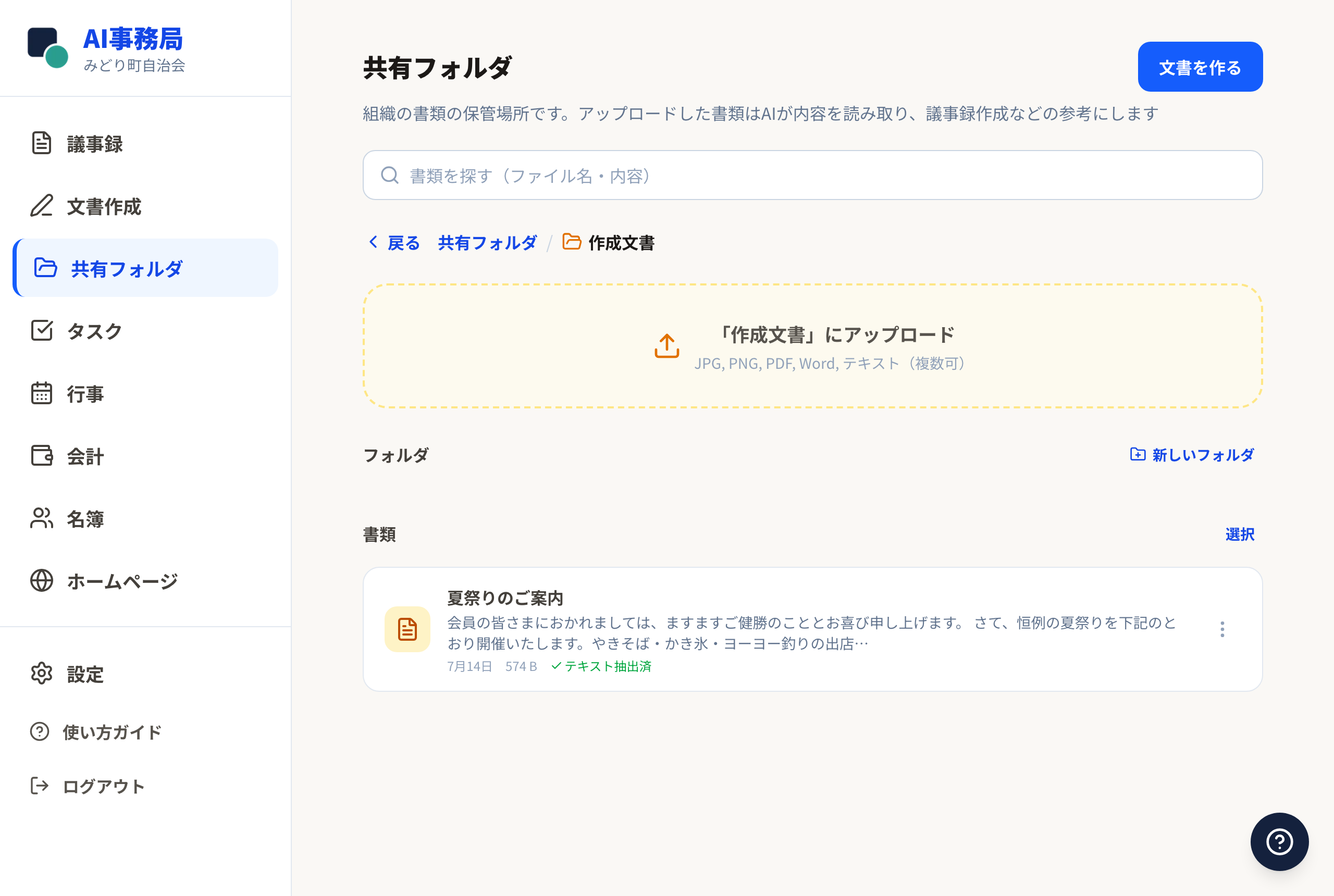The width and height of the screenshot is (1334, 896).
Task: Click the 7月14日 date on the document
Action: (469, 666)
